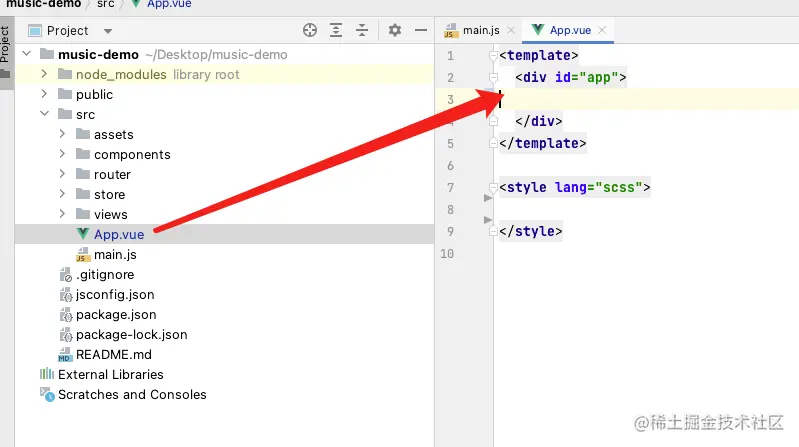Collapse the src folder
This screenshot has height=447, width=799.
click(45, 114)
